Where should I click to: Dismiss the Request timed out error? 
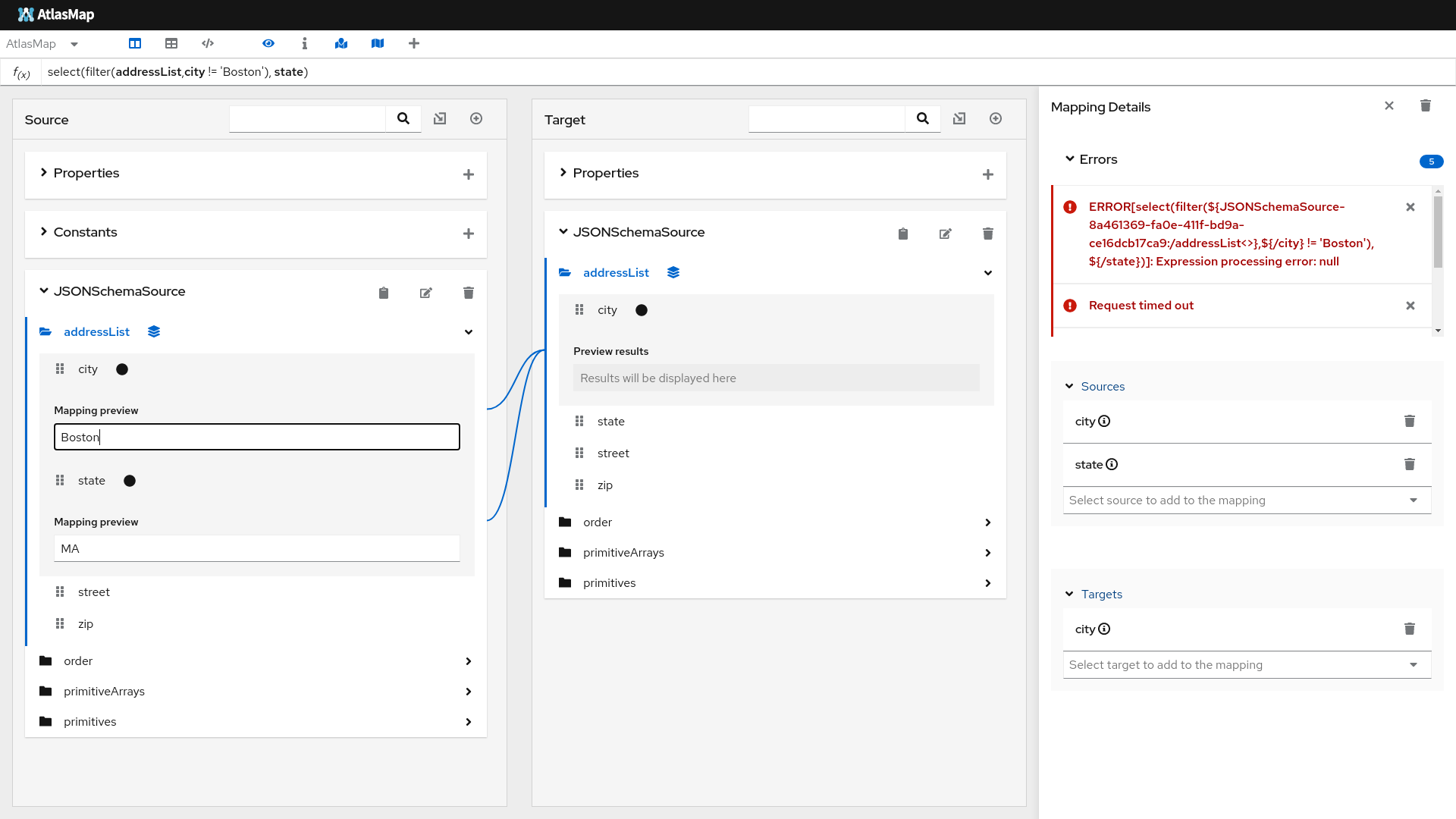tap(1410, 306)
